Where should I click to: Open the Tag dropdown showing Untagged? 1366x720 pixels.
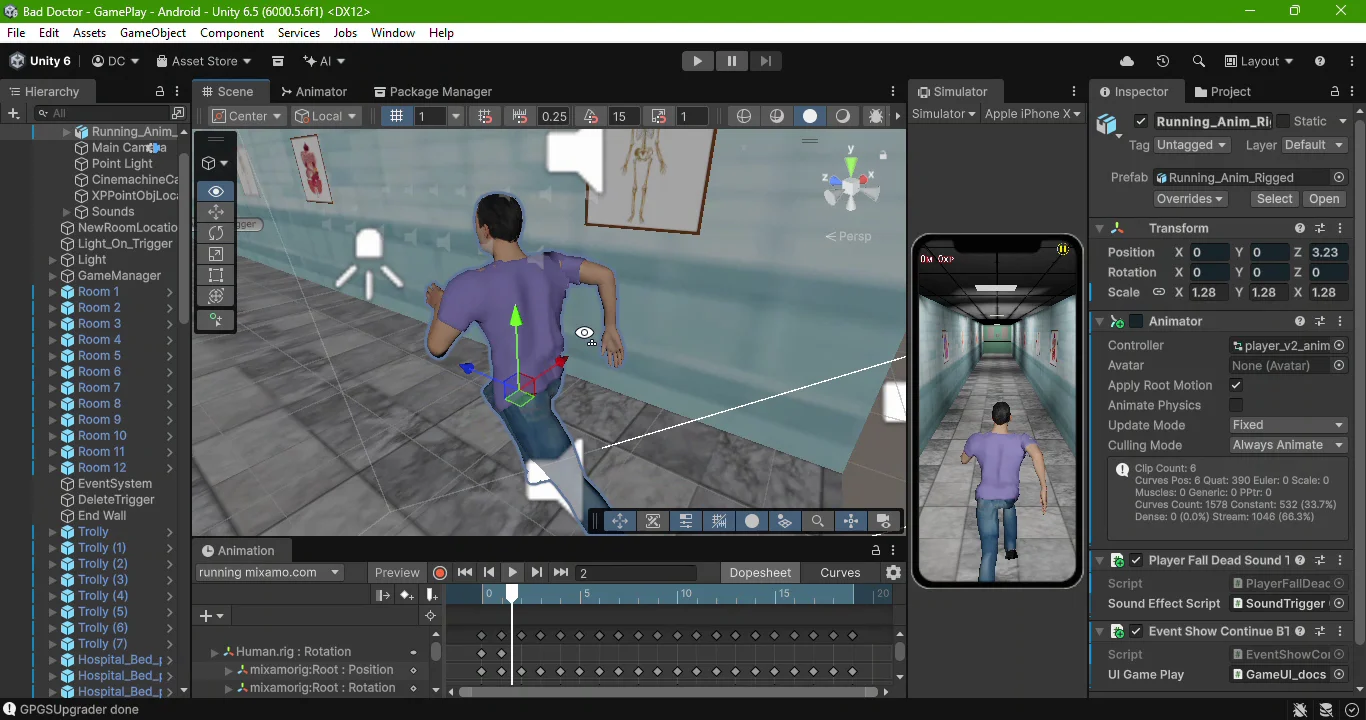pyautogui.click(x=1191, y=145)
